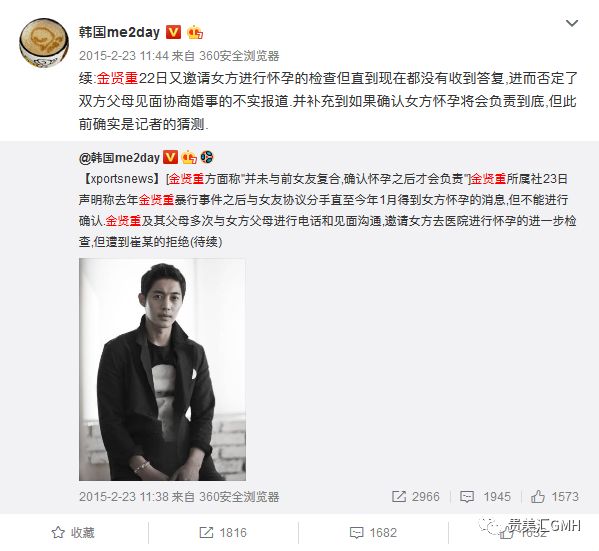Open original post timestamp 2015-2-23 11:38

(124, 496)
